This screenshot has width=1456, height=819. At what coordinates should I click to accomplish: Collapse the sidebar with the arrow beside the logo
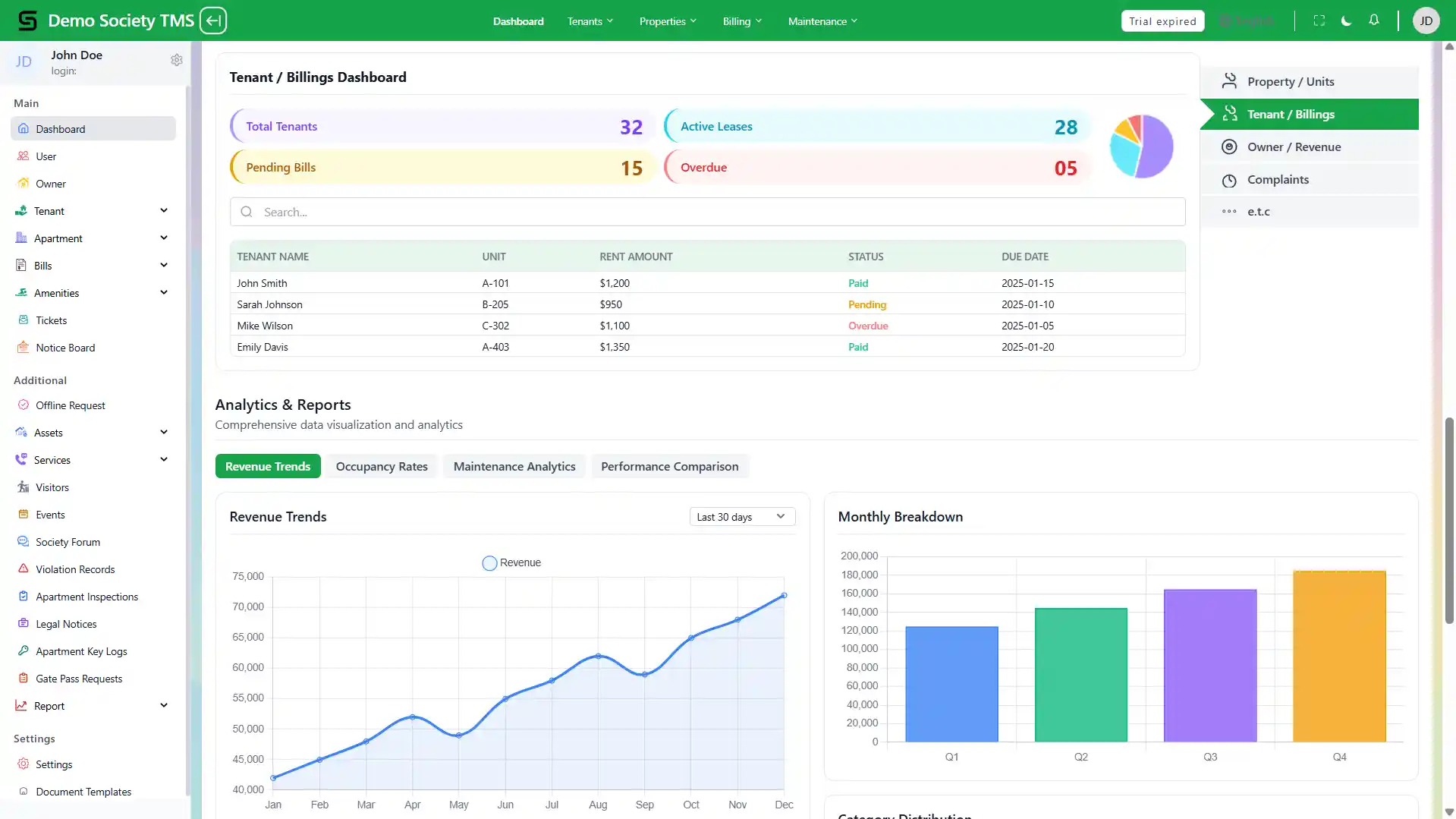pos(213,20)
